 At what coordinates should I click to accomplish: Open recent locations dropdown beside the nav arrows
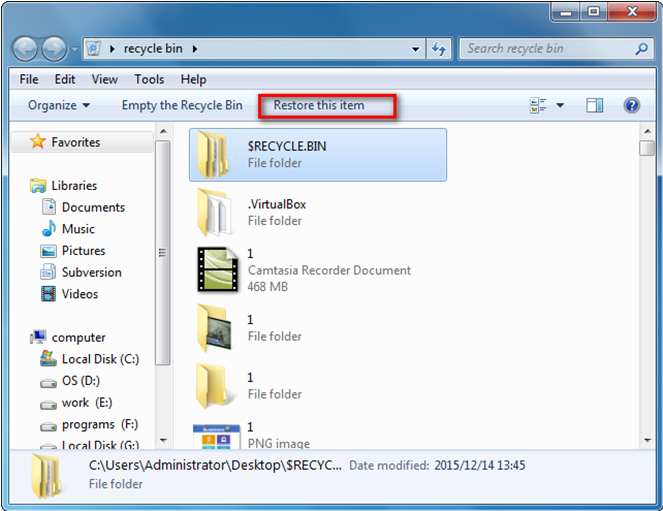(74, 49)
